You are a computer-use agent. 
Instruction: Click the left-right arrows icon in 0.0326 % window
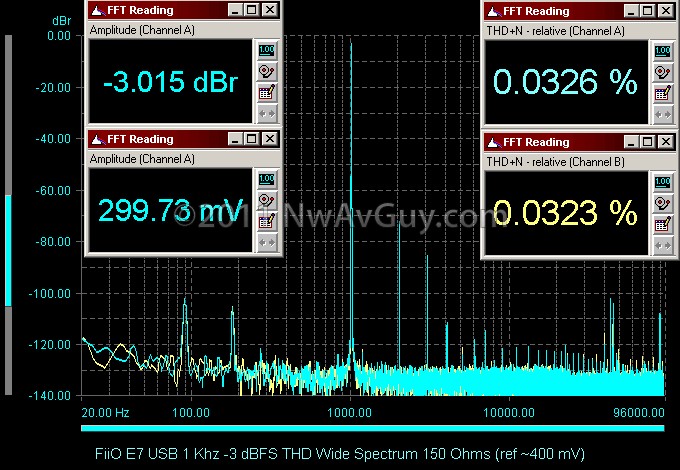coord(663,114)
